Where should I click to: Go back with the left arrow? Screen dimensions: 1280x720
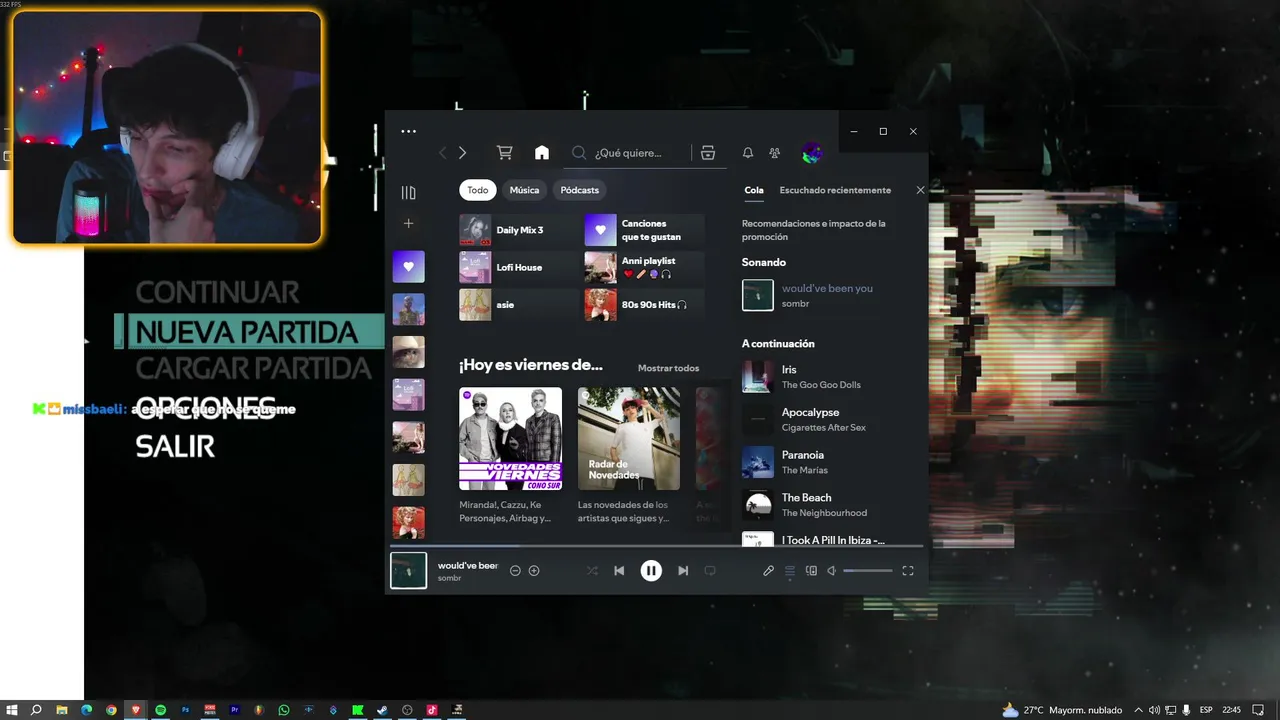[443, 153]
